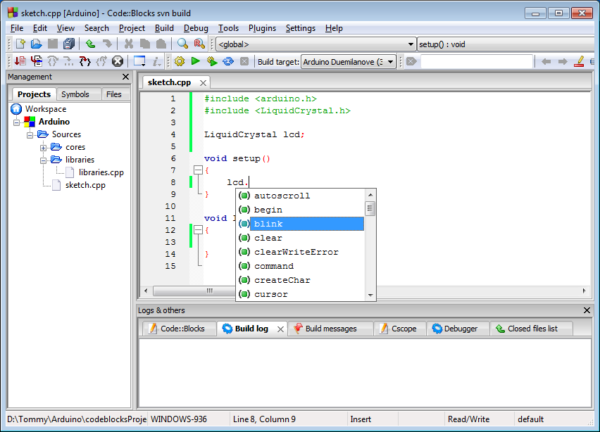
Task: Pick createChar in the autocomplete popup
Action: click(x=300, y=280)
